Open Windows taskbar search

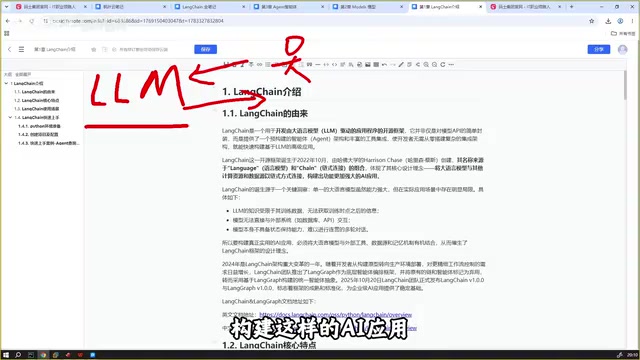pos(18,355)
